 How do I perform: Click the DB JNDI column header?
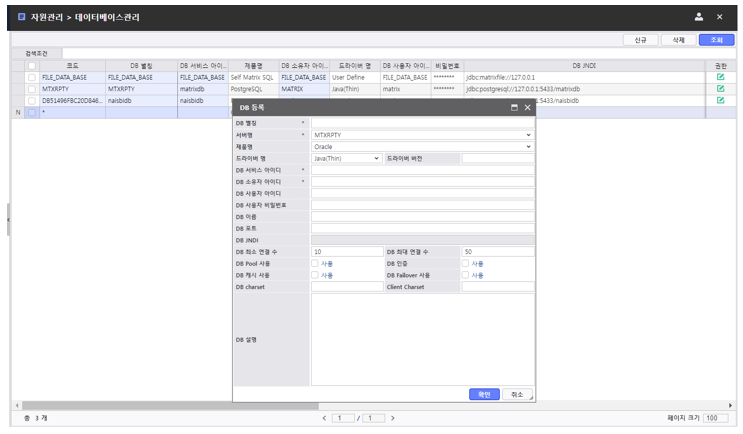click(x=585, y=65)
